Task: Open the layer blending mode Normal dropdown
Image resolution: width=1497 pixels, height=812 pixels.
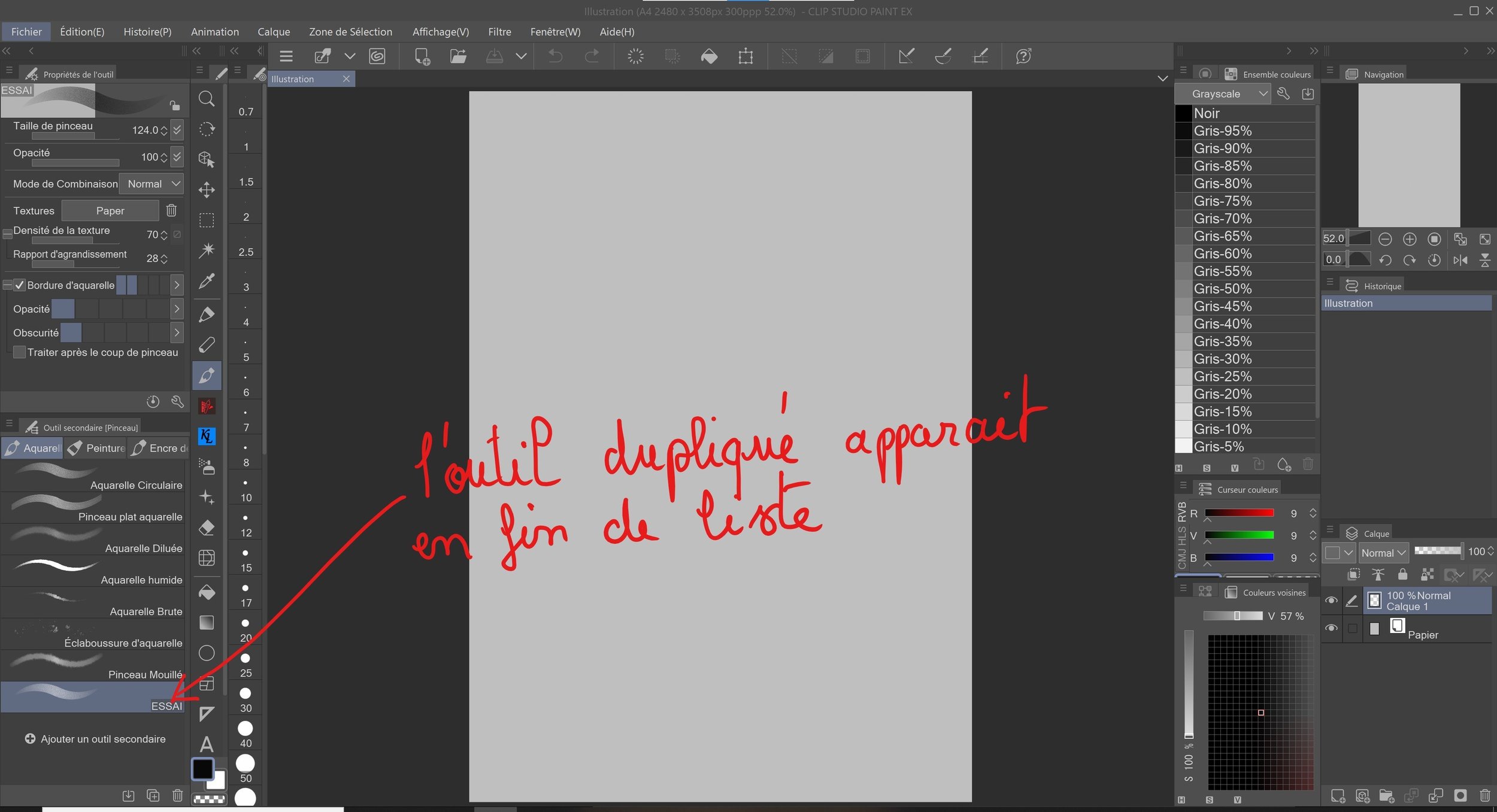Action: 1383,553
